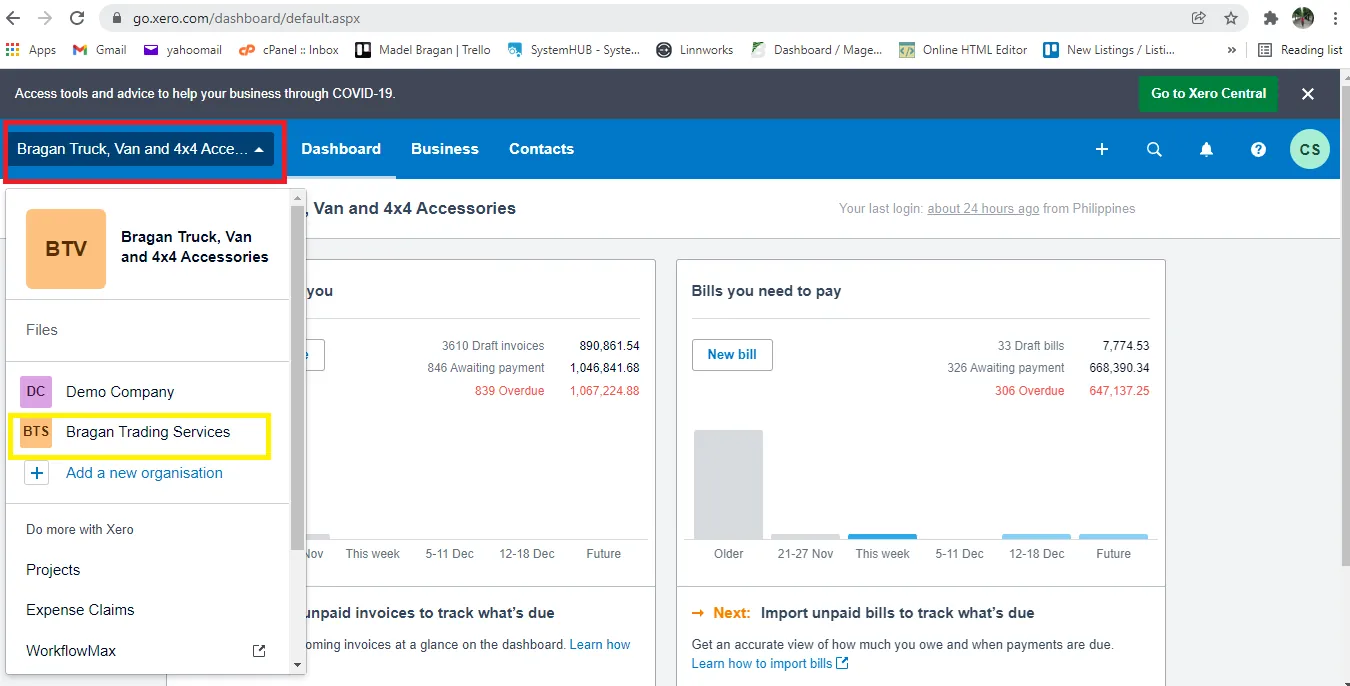Viewport: 1350px width, 686px height.
Task: Click the BTS organisation badge
Action: [36, 432]
